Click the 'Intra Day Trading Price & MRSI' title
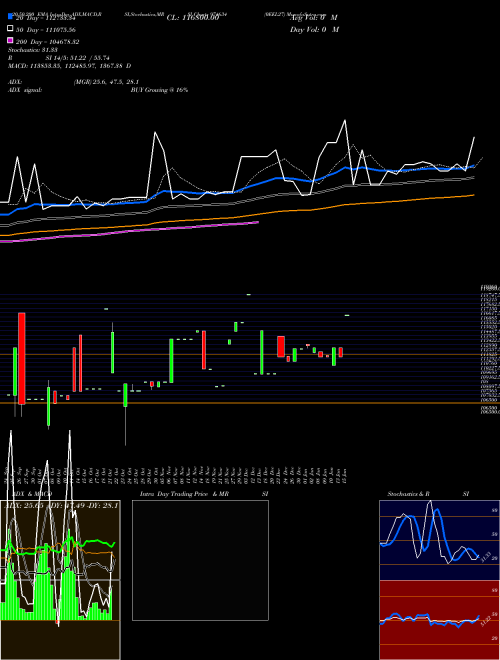This screenshot has width=500, height=660. pyautogui.click(x=204, y=494)
